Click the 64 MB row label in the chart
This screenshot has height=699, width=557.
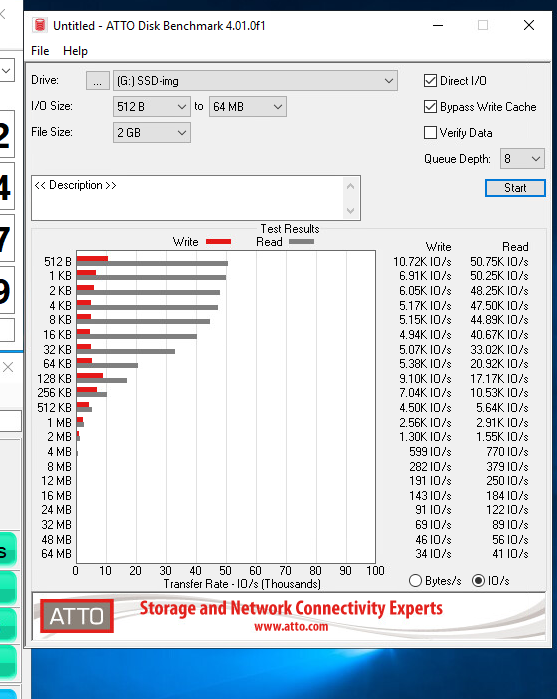coord(57,554)
